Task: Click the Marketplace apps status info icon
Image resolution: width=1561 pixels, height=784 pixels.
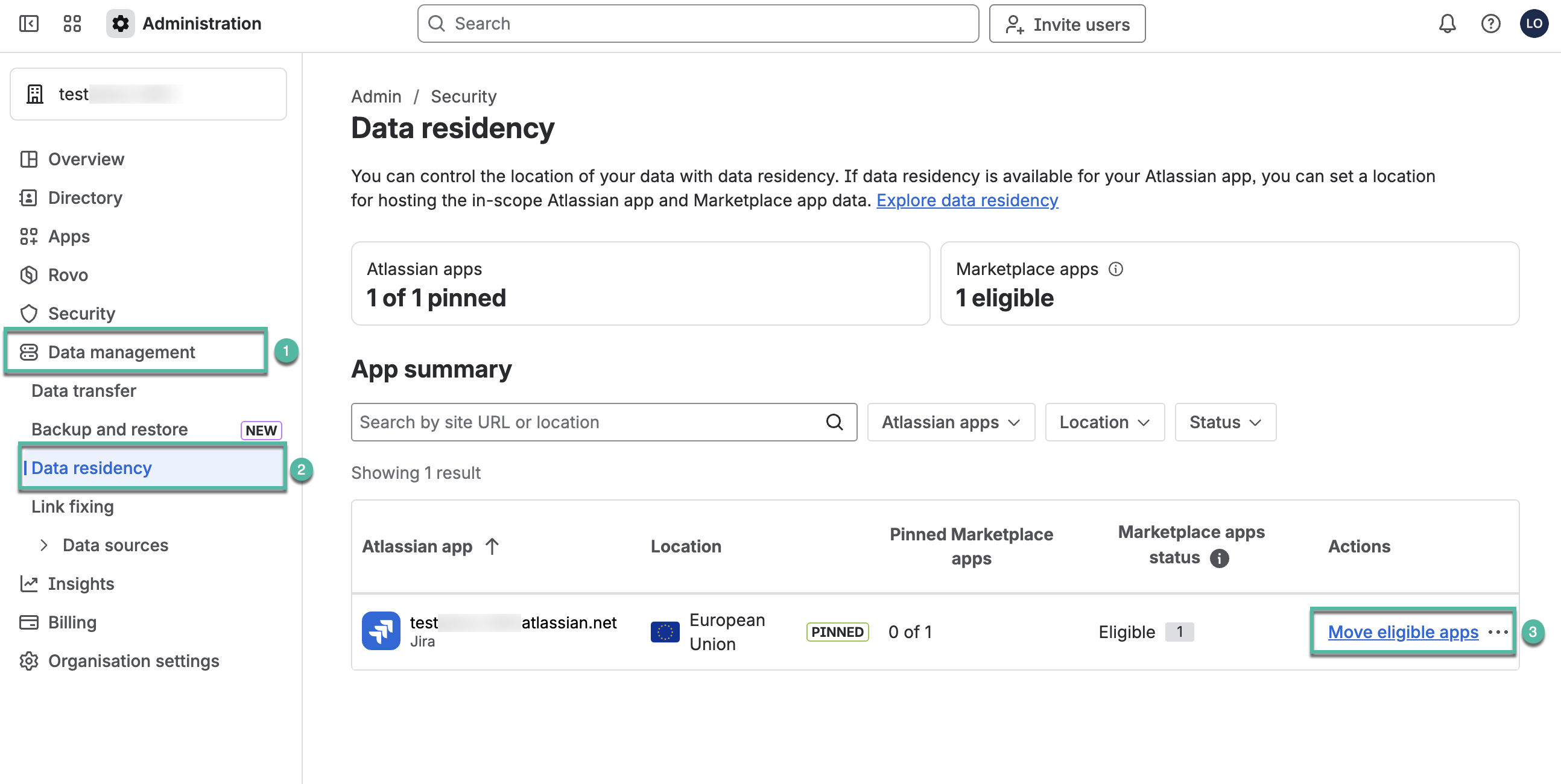Action: (1219, 557)
